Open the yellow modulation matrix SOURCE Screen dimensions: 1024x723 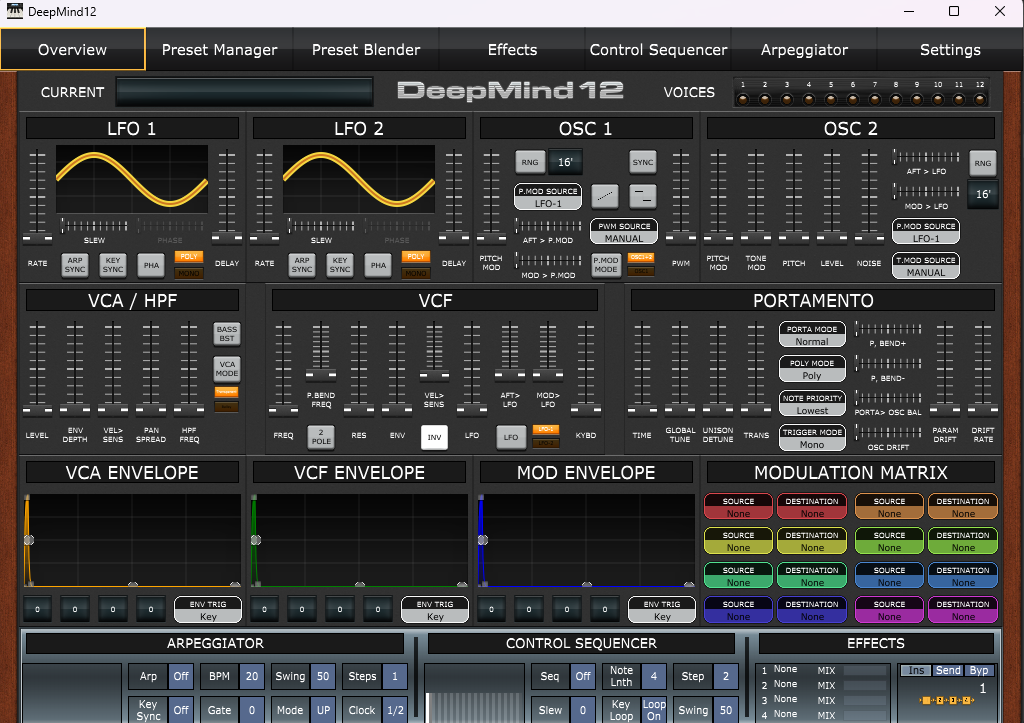[738, 541]
